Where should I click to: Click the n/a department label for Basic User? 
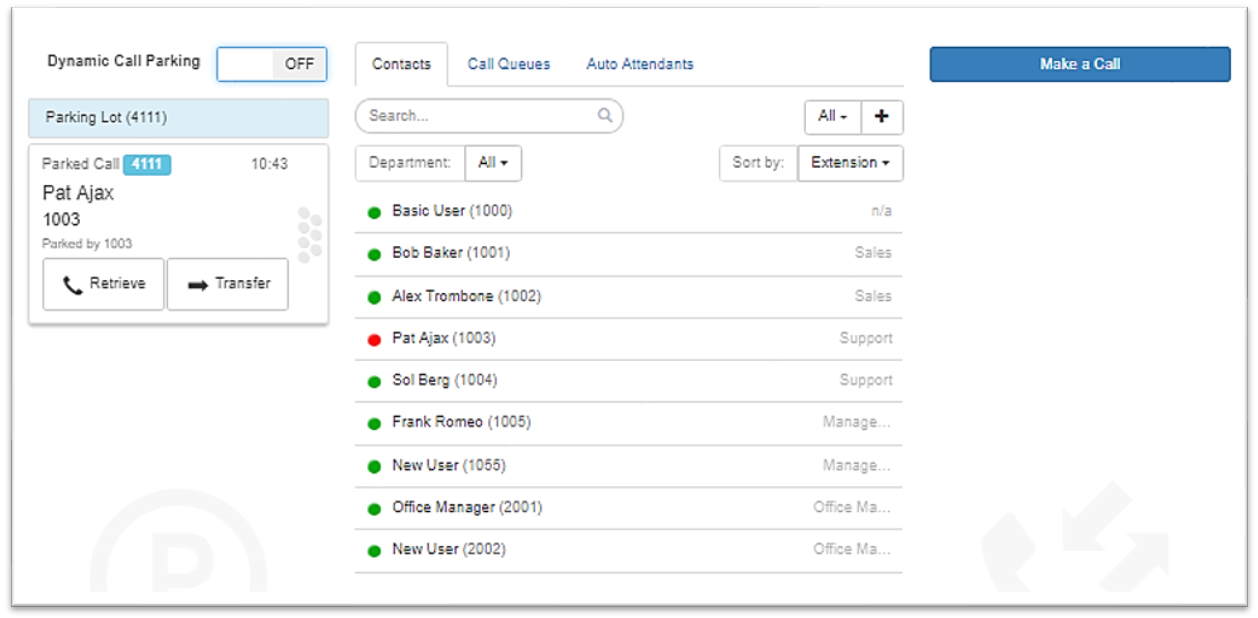[881, 212]
